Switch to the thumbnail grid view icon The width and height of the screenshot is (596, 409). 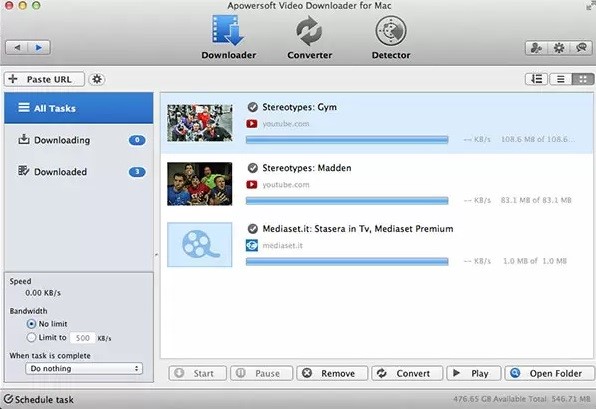pyautogui.click(x=583, y=79)
